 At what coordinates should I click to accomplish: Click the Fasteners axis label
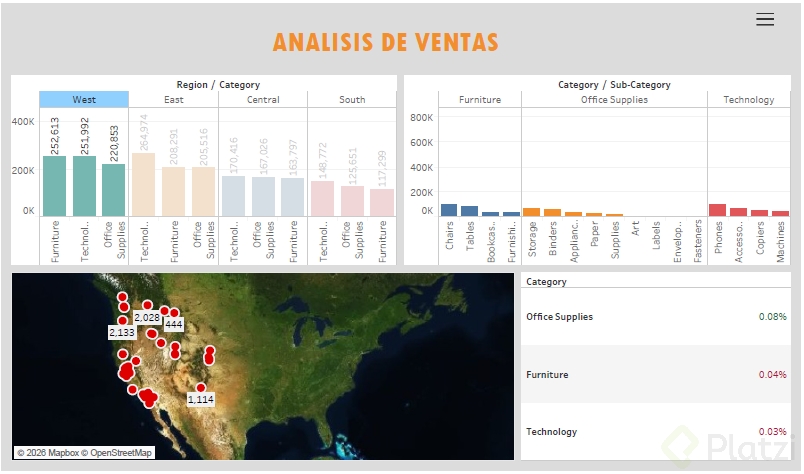tap(697, 241)
